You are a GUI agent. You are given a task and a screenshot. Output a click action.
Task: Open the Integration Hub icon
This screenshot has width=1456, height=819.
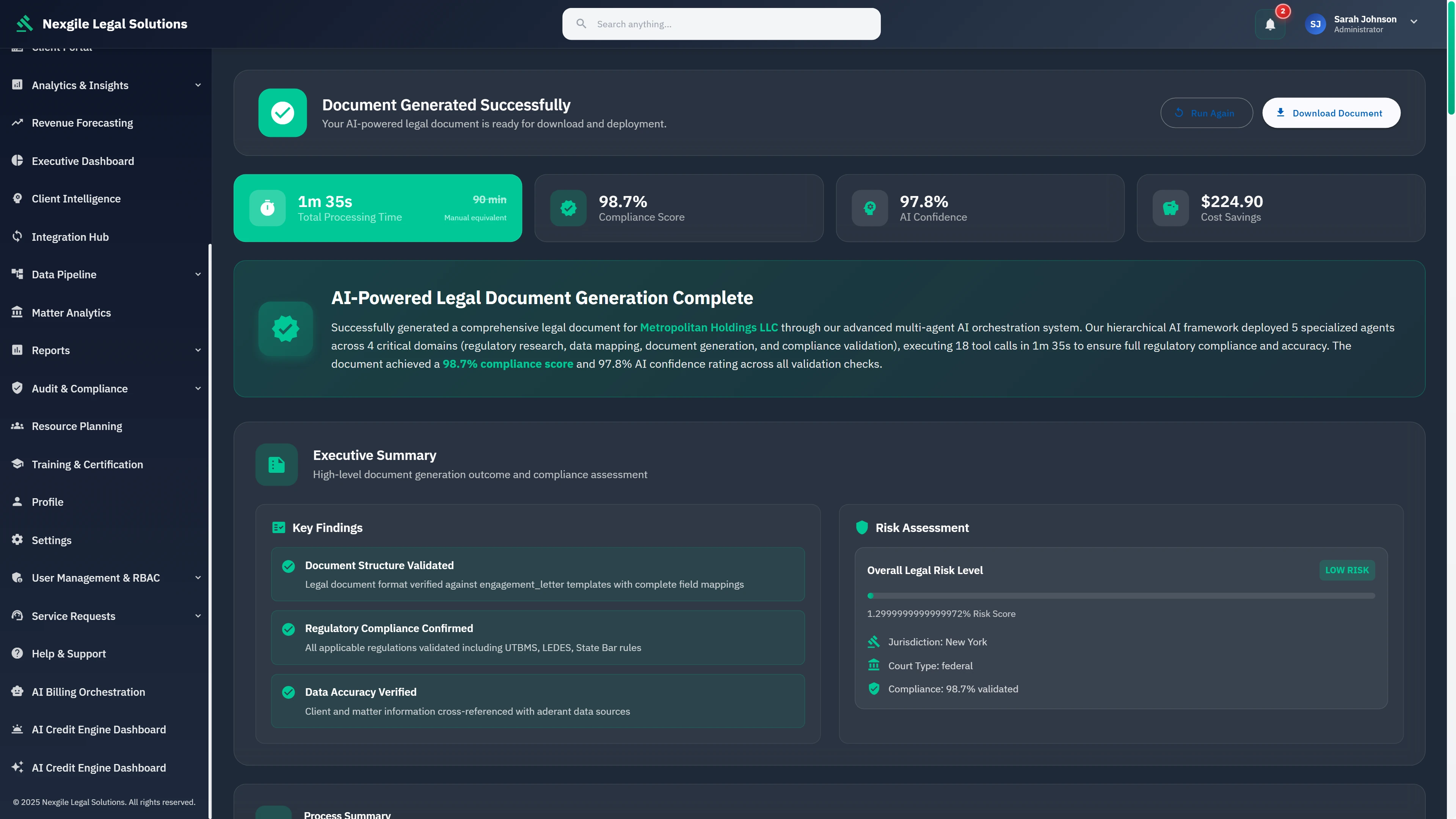17,236
